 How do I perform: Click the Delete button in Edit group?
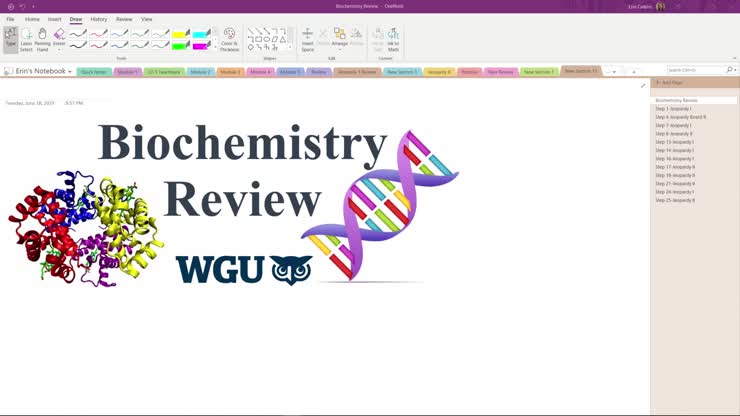tap(323, 37)
